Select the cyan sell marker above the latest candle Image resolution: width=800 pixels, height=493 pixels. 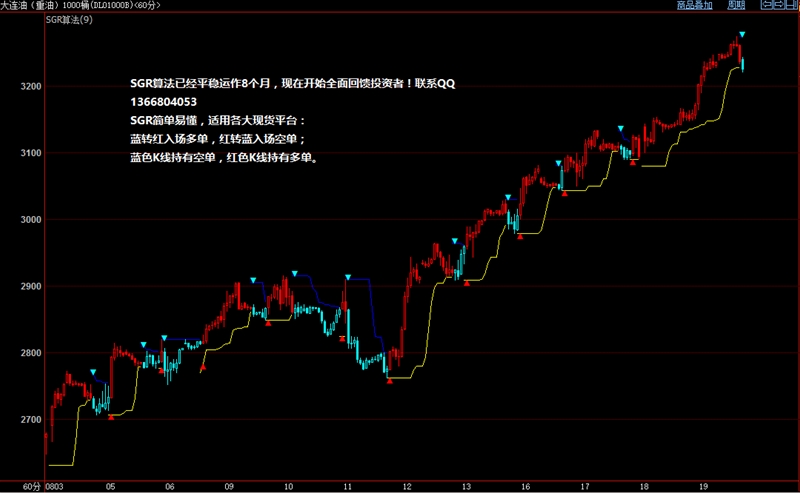tap(742, 35)
